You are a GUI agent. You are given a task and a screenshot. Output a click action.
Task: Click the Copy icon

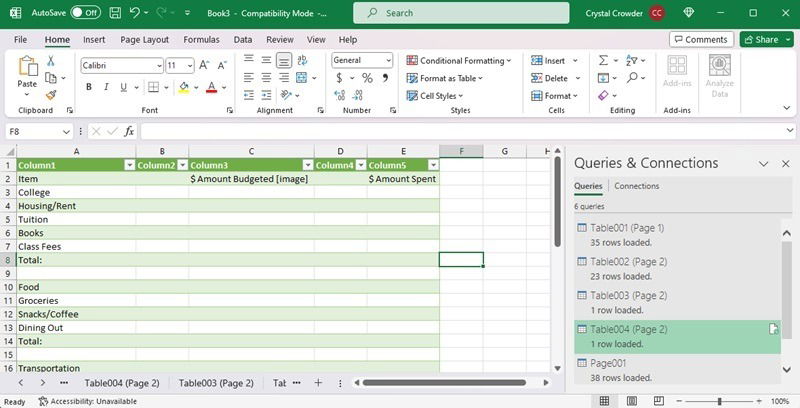point(51,78)
